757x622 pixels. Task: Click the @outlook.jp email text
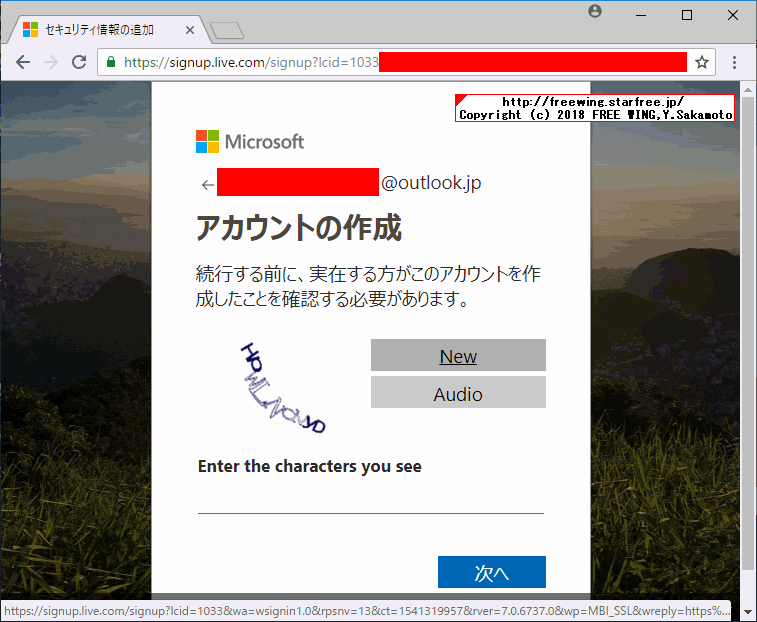tap(431, 183)
